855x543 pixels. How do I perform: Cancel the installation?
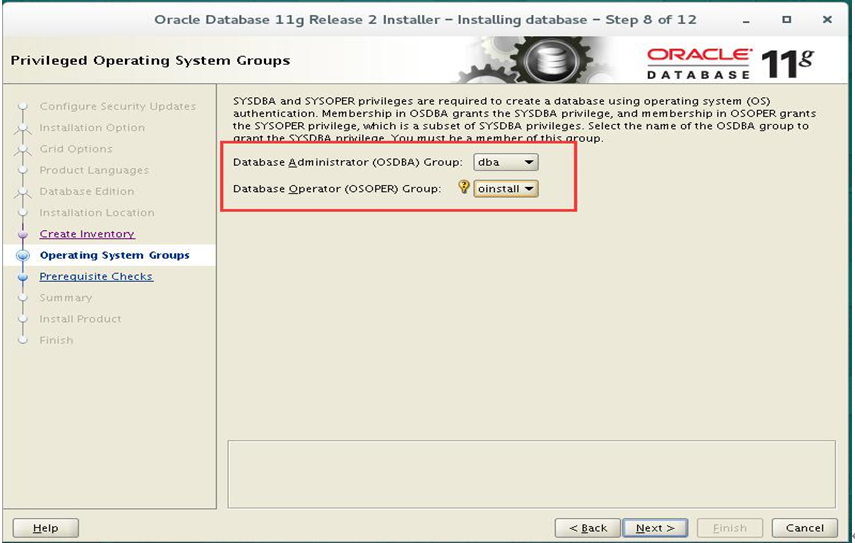804,528
